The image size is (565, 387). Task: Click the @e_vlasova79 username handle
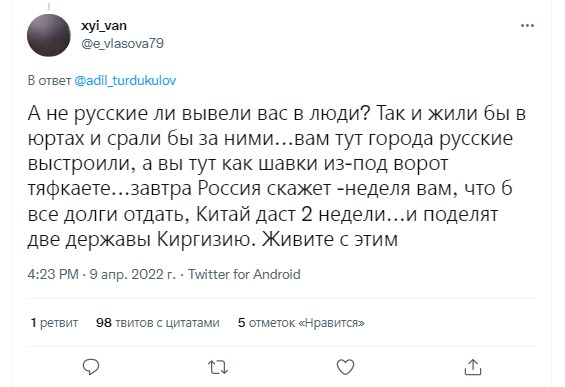(123, 44)
